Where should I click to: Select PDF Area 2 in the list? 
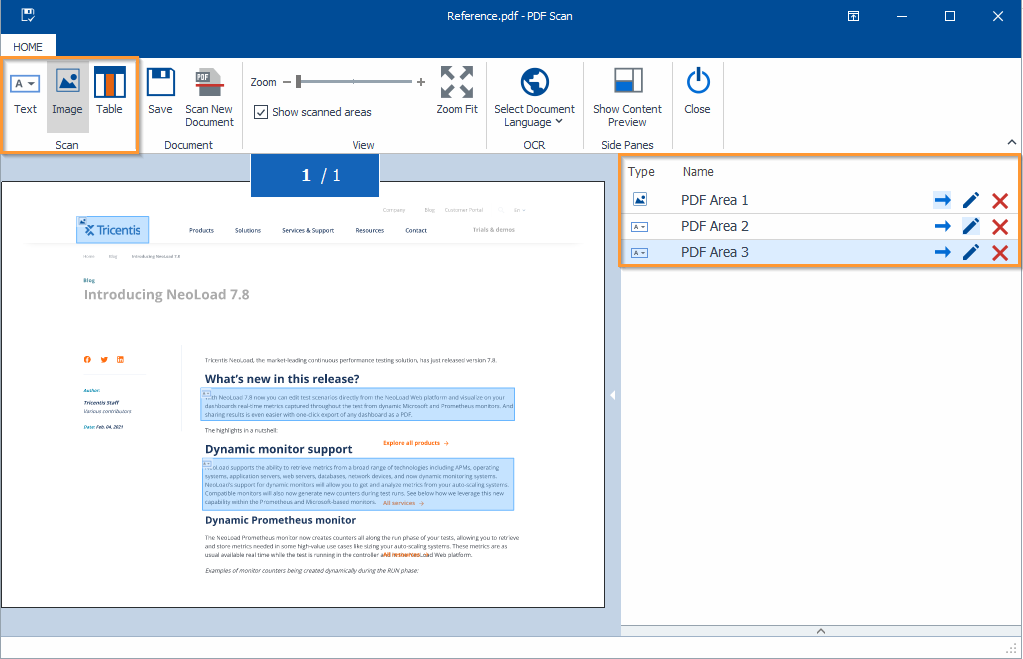(x=715, y=226)
